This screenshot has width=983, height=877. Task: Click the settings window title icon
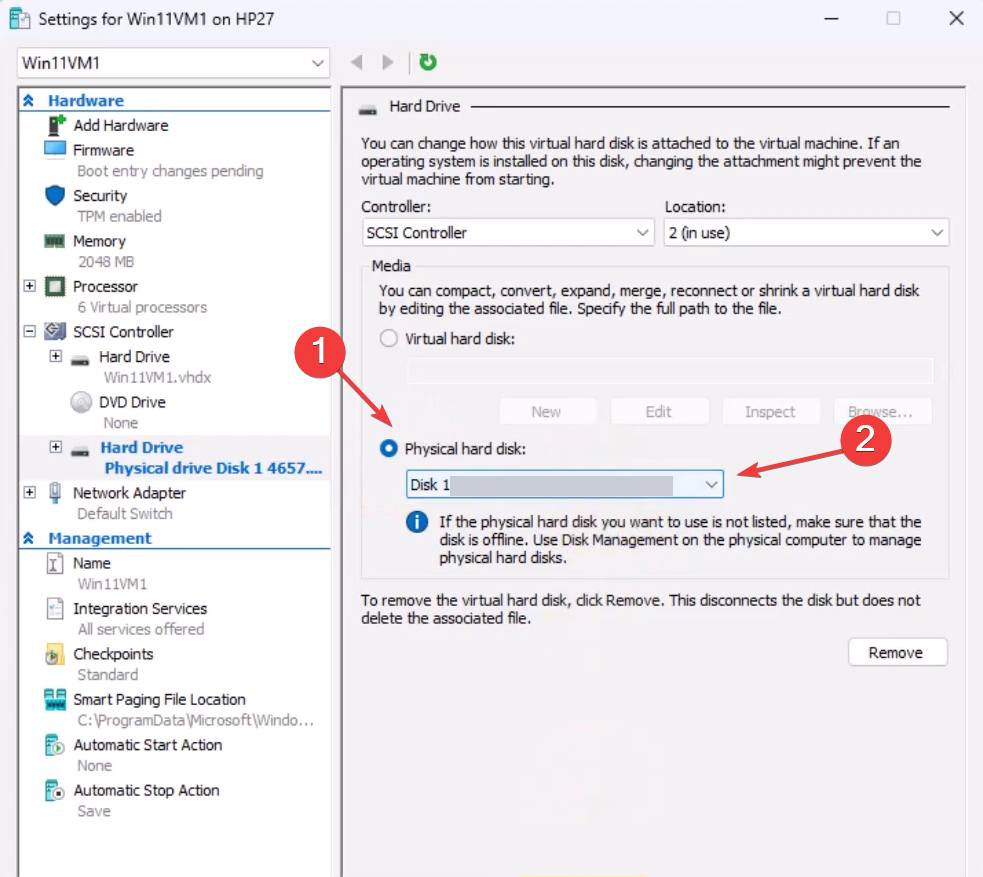[x=20, y=19]
